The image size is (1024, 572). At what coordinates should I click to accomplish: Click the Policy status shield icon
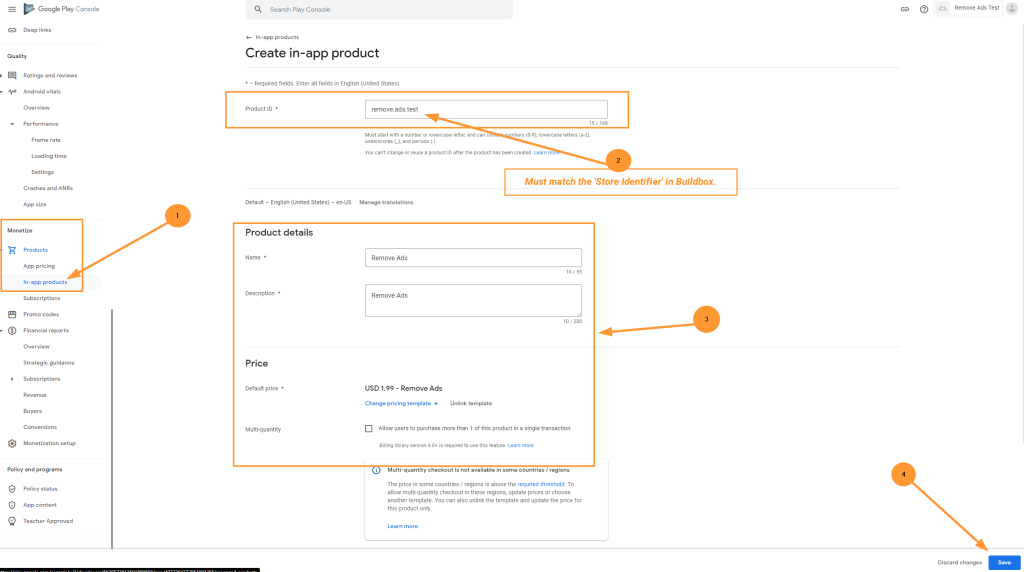coord(12,489)
